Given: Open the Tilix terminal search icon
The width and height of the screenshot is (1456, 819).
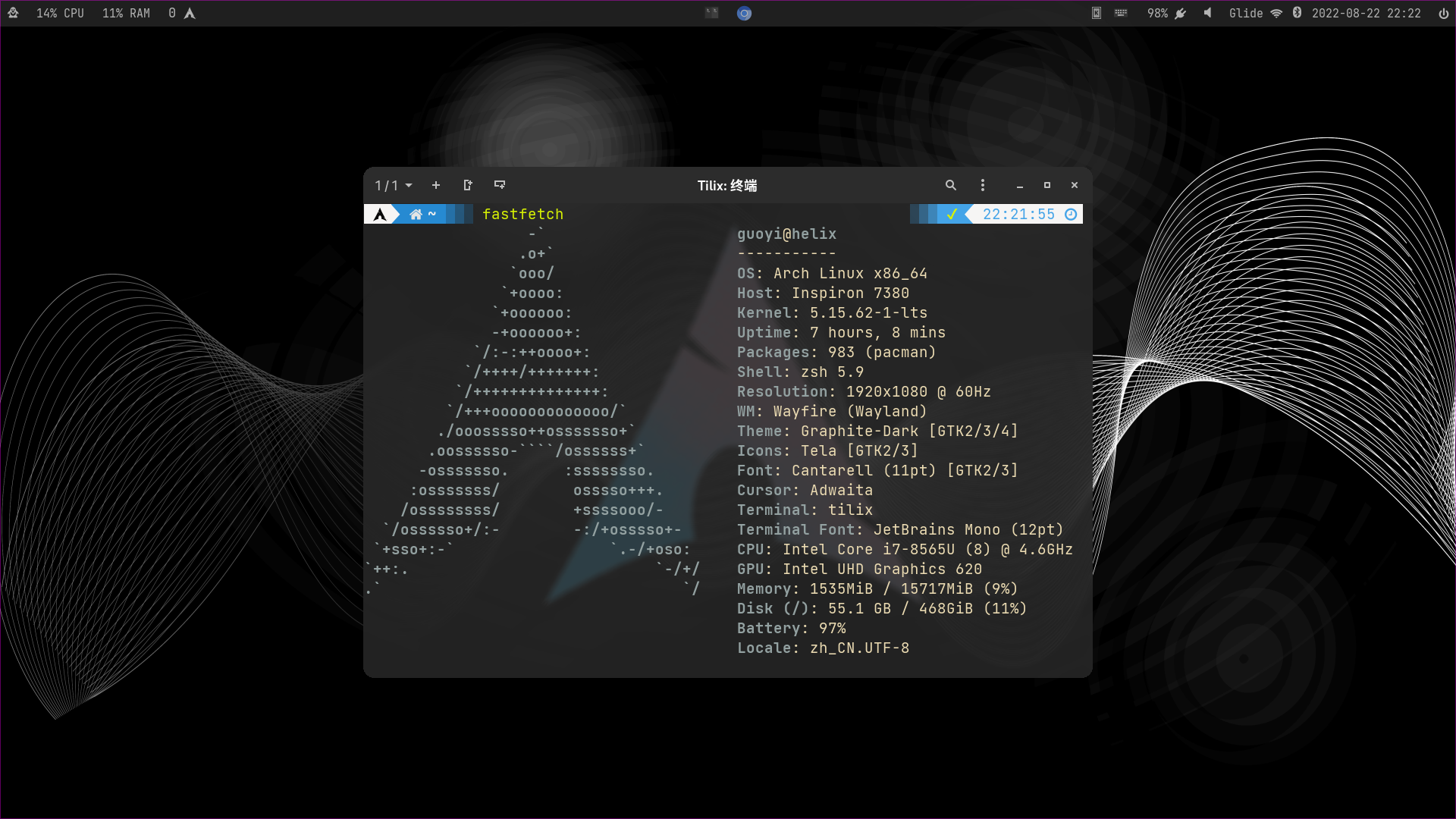Looking at the screenshot, I should point(951,185).
